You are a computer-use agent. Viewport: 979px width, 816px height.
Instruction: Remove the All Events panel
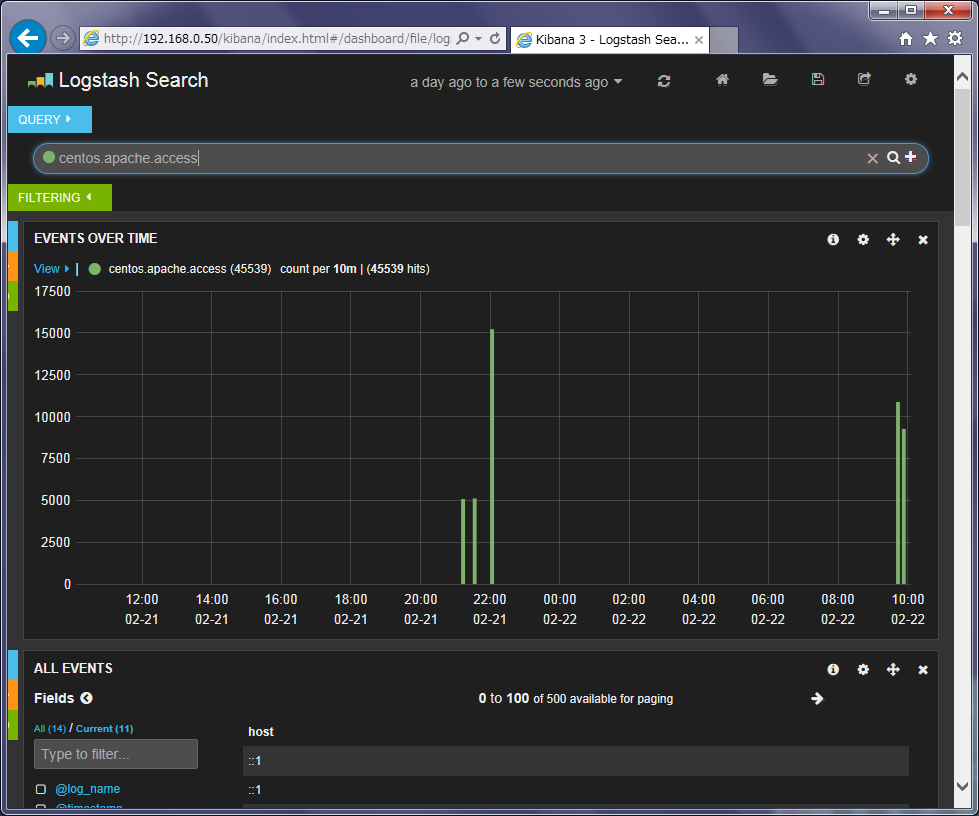(x=923, y=670)
